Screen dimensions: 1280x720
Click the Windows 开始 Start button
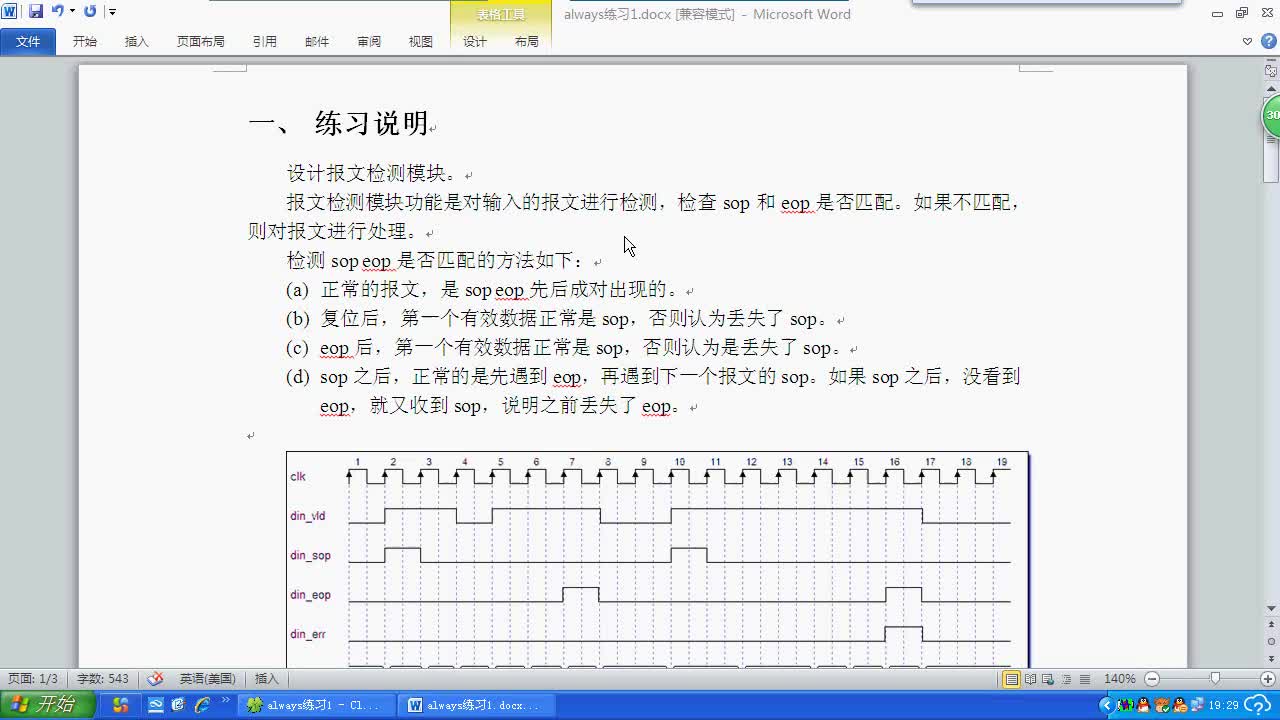[47, 705]
